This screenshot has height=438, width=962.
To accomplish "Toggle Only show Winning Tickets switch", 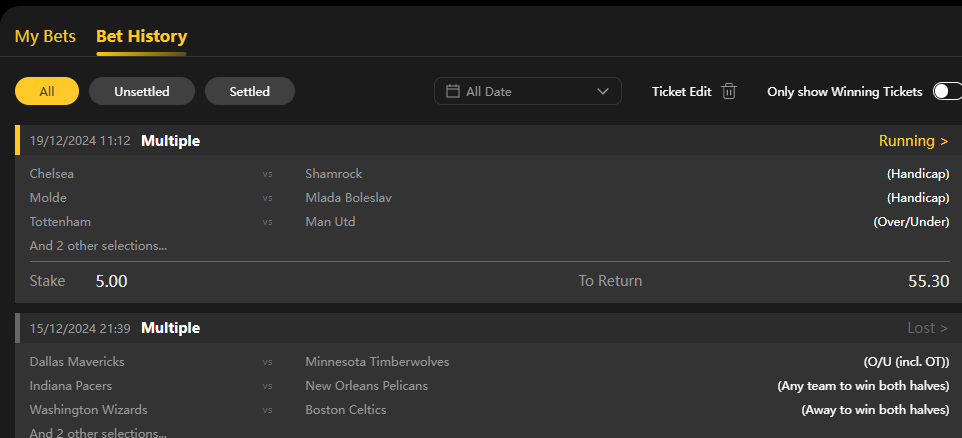I will (x=945, y=91).
